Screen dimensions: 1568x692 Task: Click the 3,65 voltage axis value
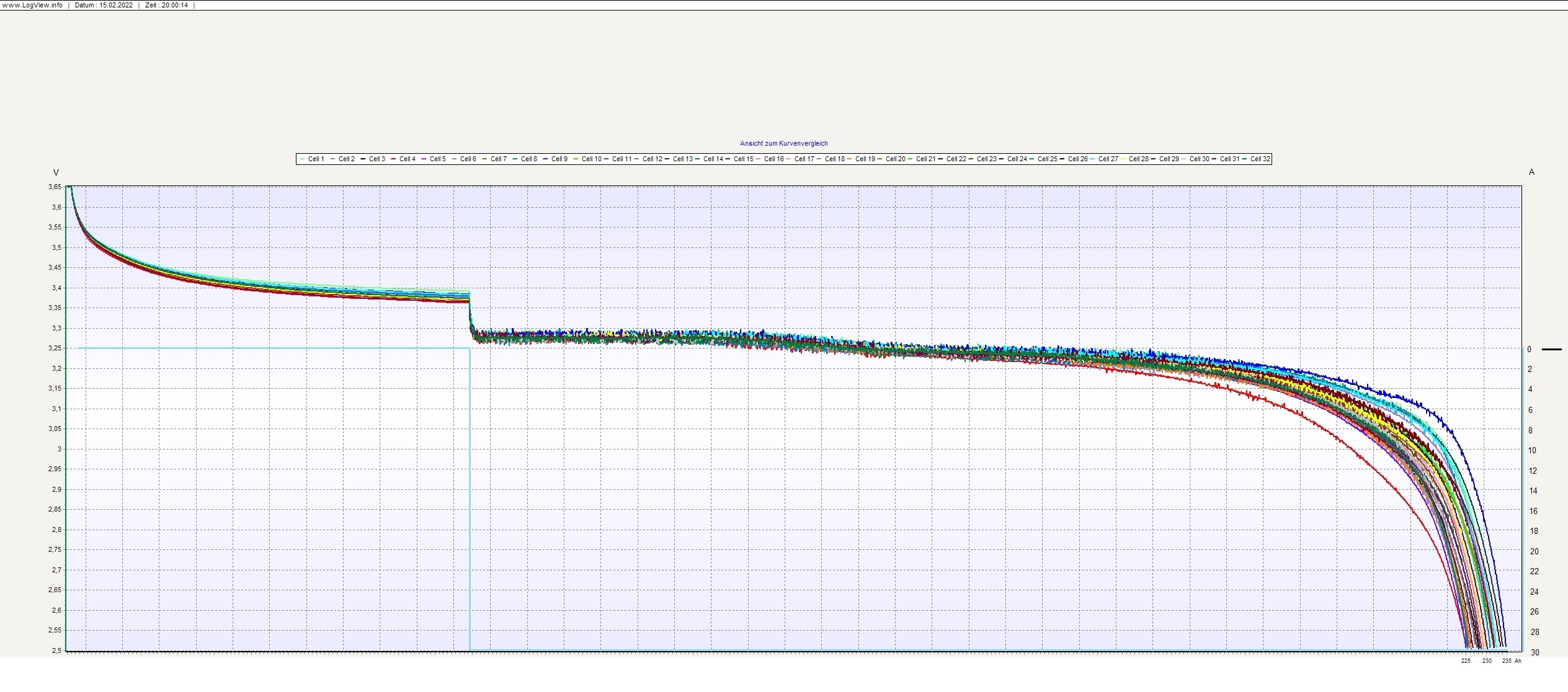pos(55,187)
